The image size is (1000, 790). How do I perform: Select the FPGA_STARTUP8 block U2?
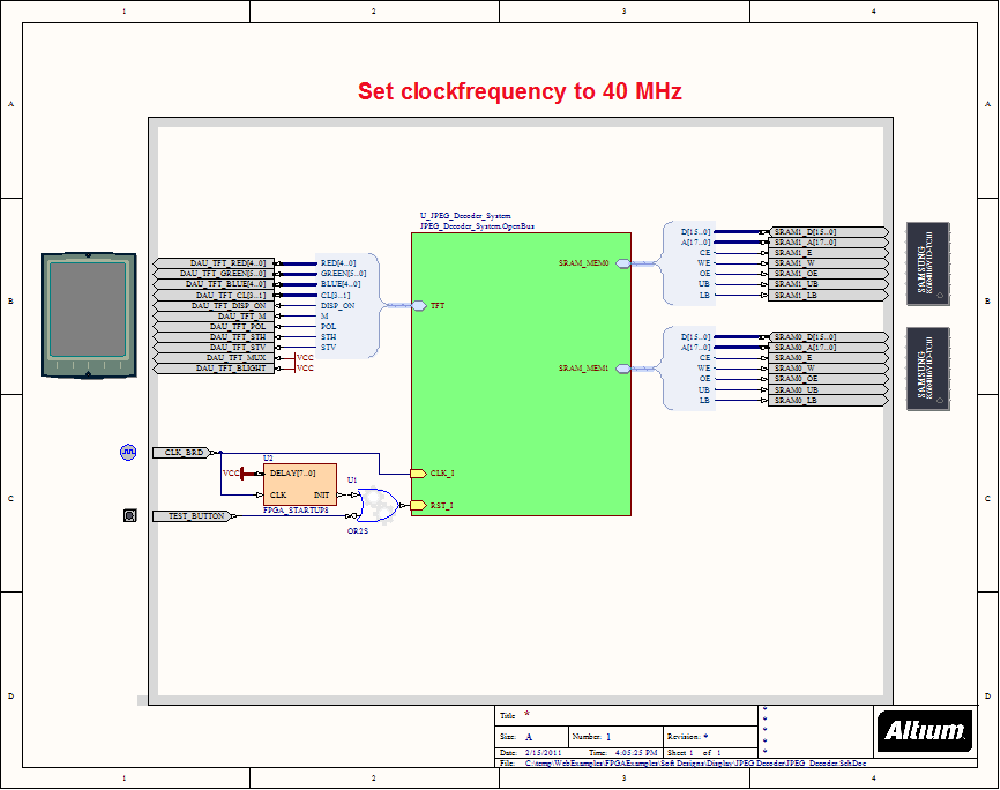[x=300, y=485]
